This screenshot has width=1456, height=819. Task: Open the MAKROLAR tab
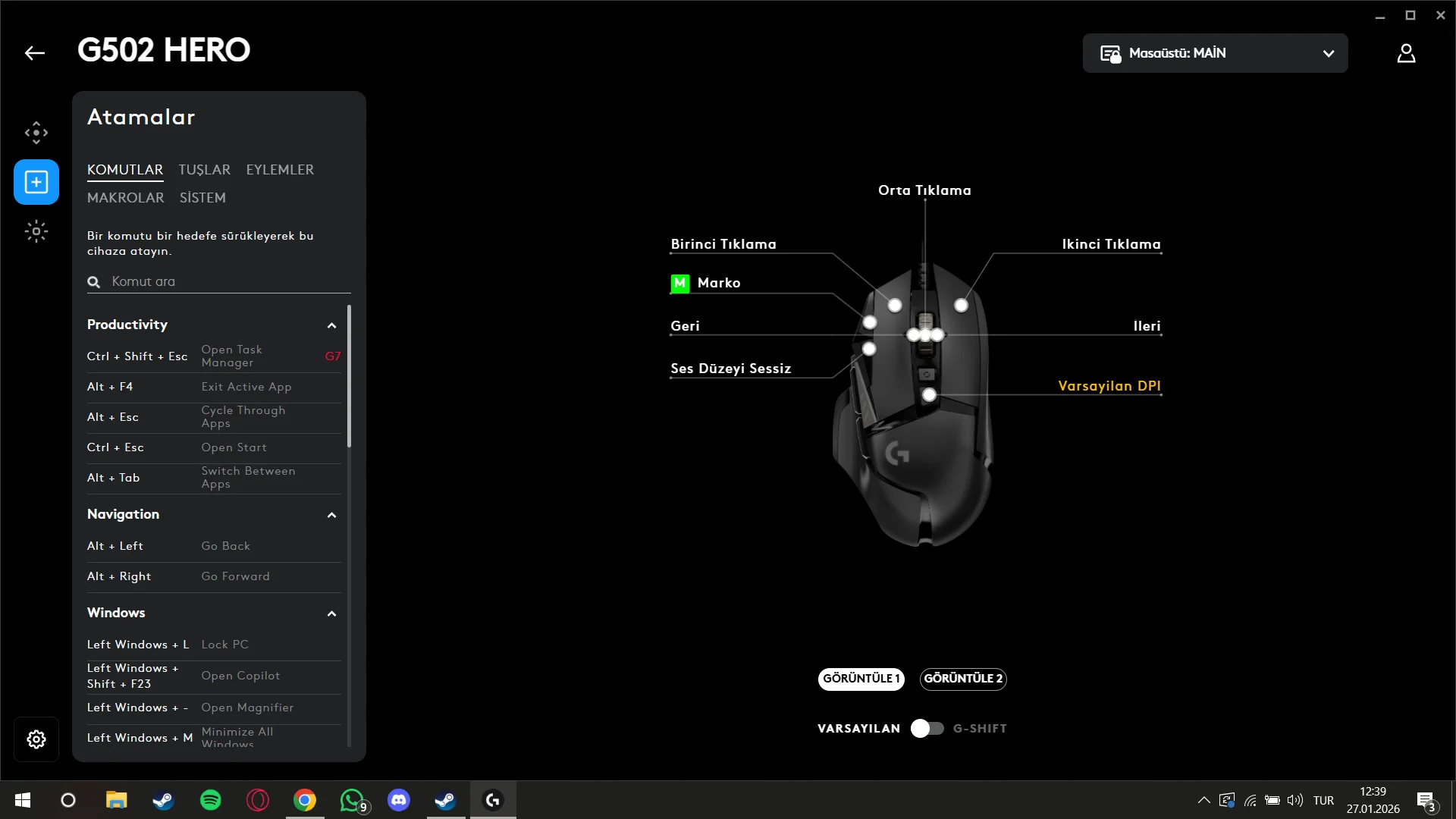[x=125, y=198]
